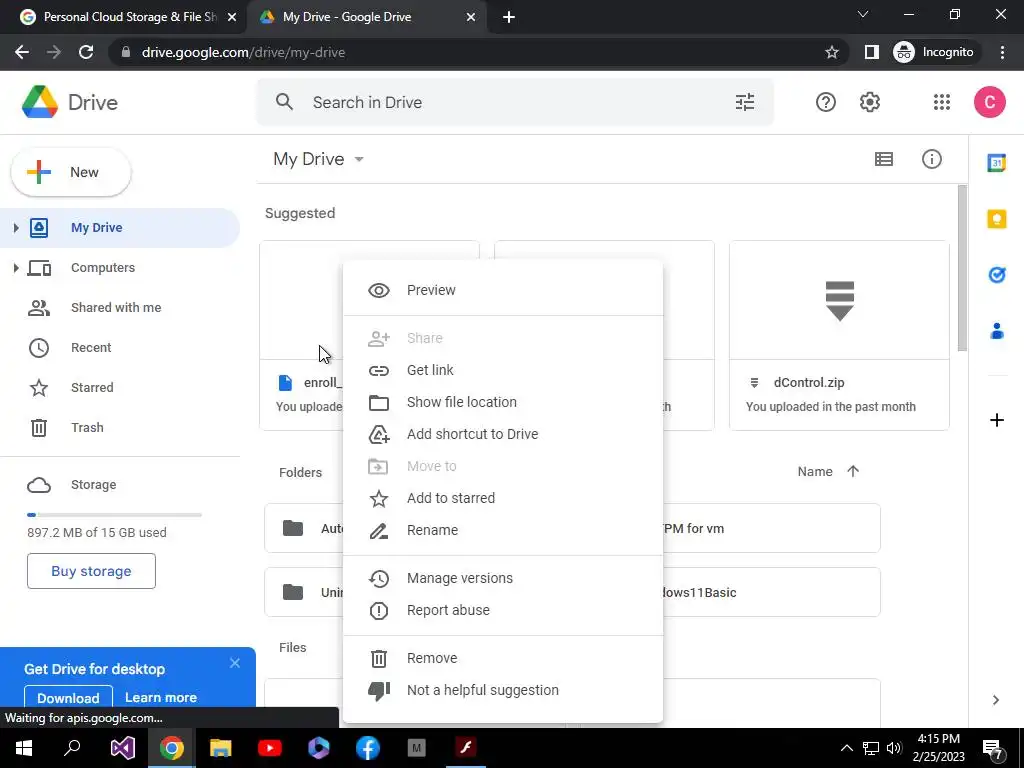Click the Learn more link
Screen dimensions: 1024x768
click(161, 697)
